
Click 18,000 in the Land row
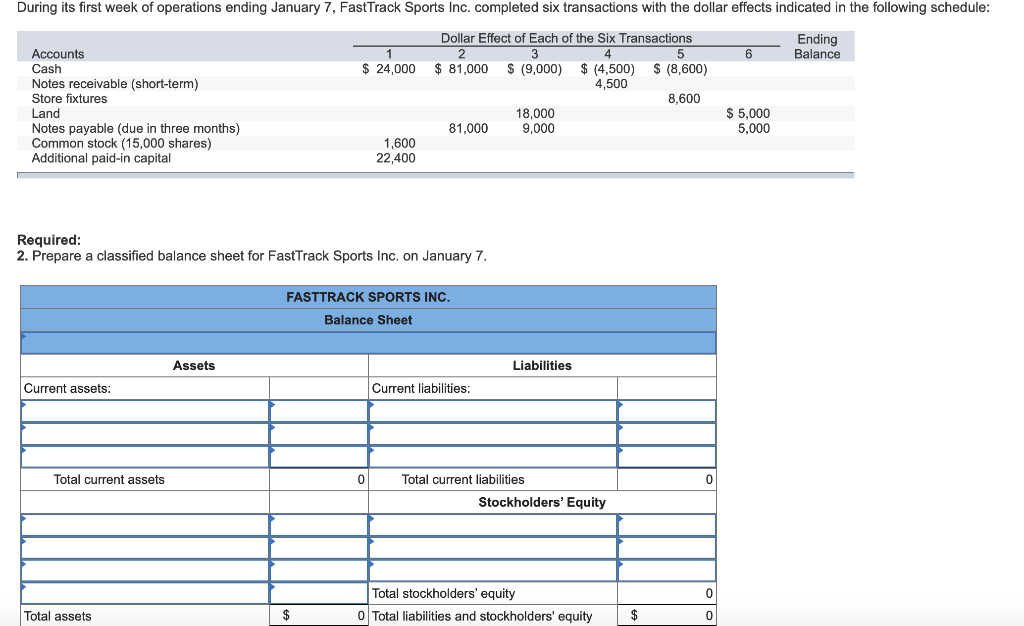[535, 114]
